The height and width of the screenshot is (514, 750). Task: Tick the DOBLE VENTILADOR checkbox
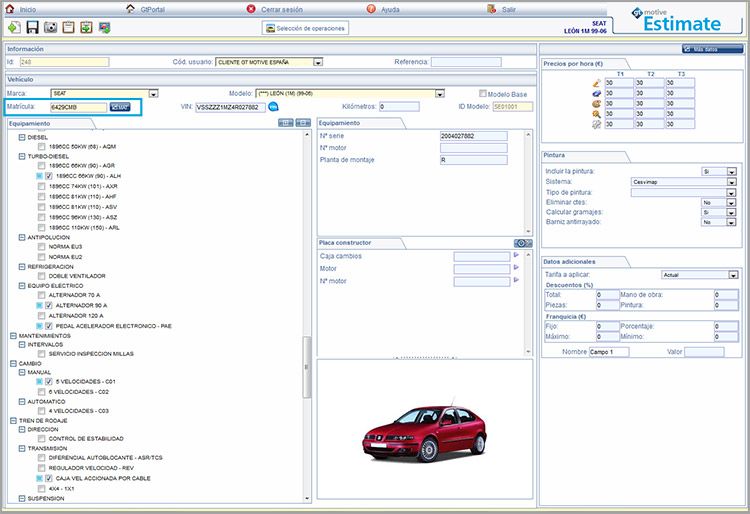(42, 276)
